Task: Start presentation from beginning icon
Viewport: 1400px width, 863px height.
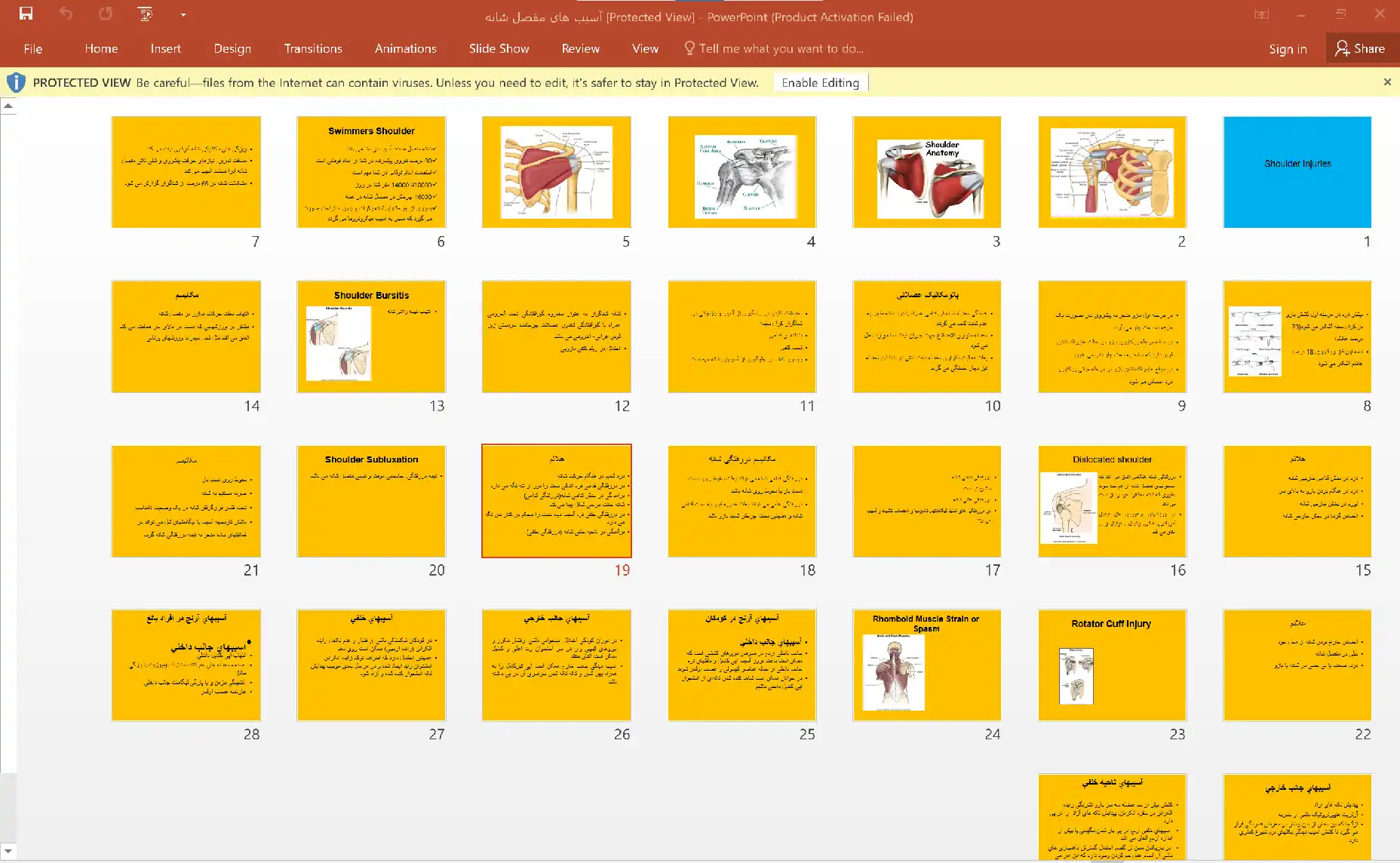Action: coord(145,14)
